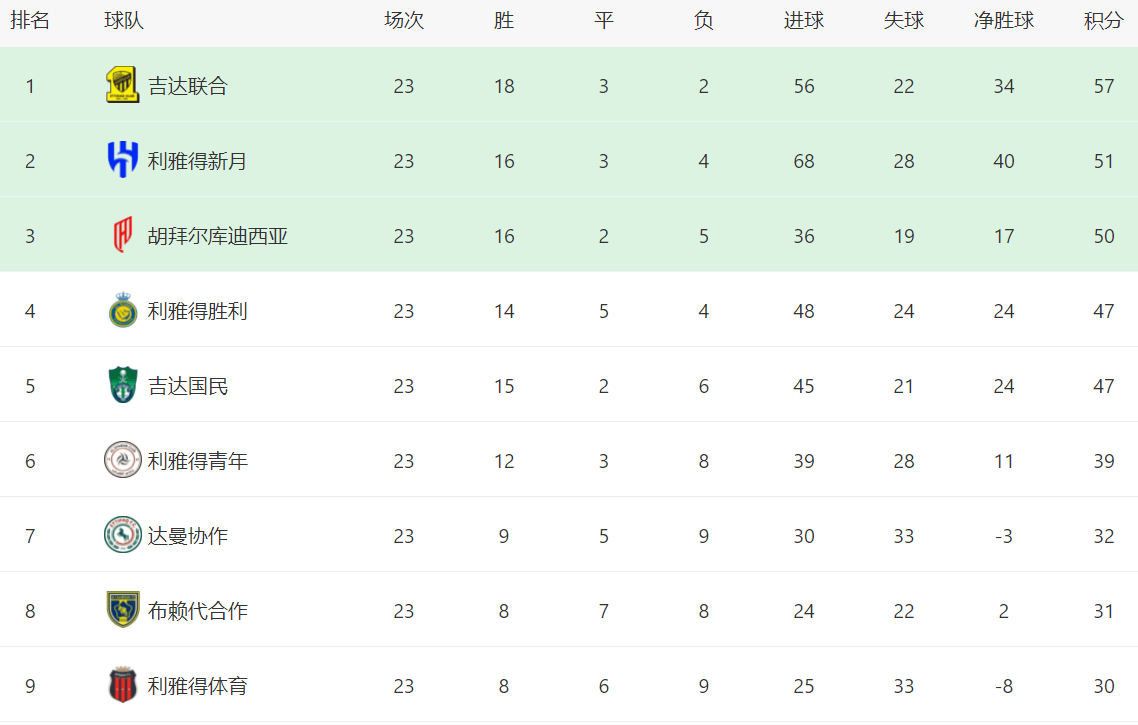Click 吉达联合's 57 points cell
The width and height of the screenshot is (1138, 725).
1103,86
